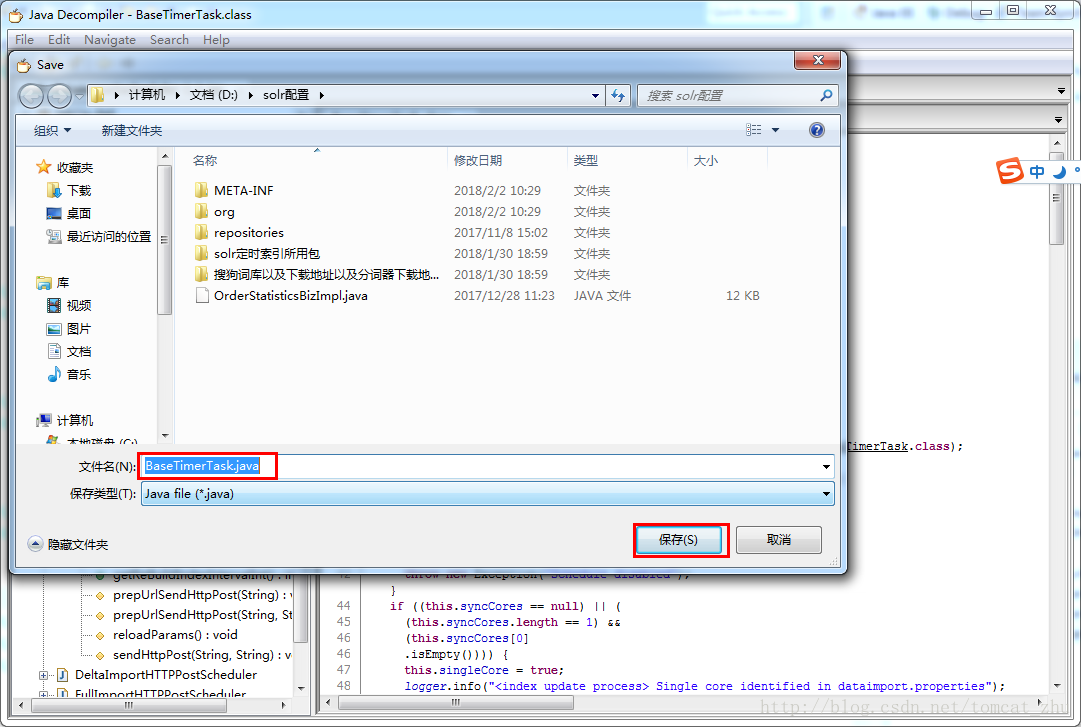Collapse folders with 隐藏文件夹 toggle
Viewport: 1081px width, 727px height.
67,544
